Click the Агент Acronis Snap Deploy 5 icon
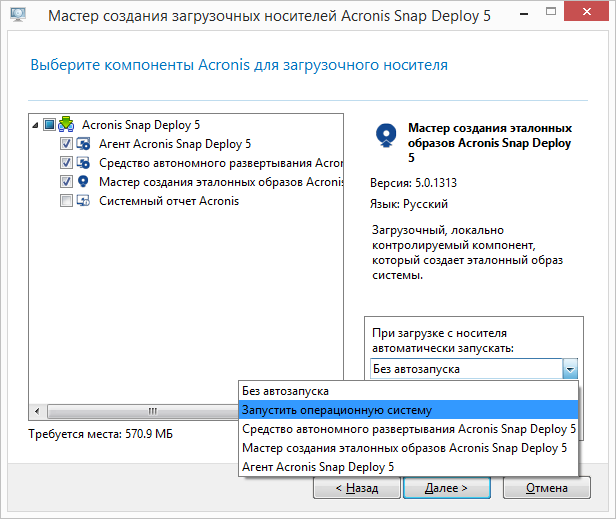Image resolution: width=616 pixels, height=519 pixels. (x=83, y=144)
